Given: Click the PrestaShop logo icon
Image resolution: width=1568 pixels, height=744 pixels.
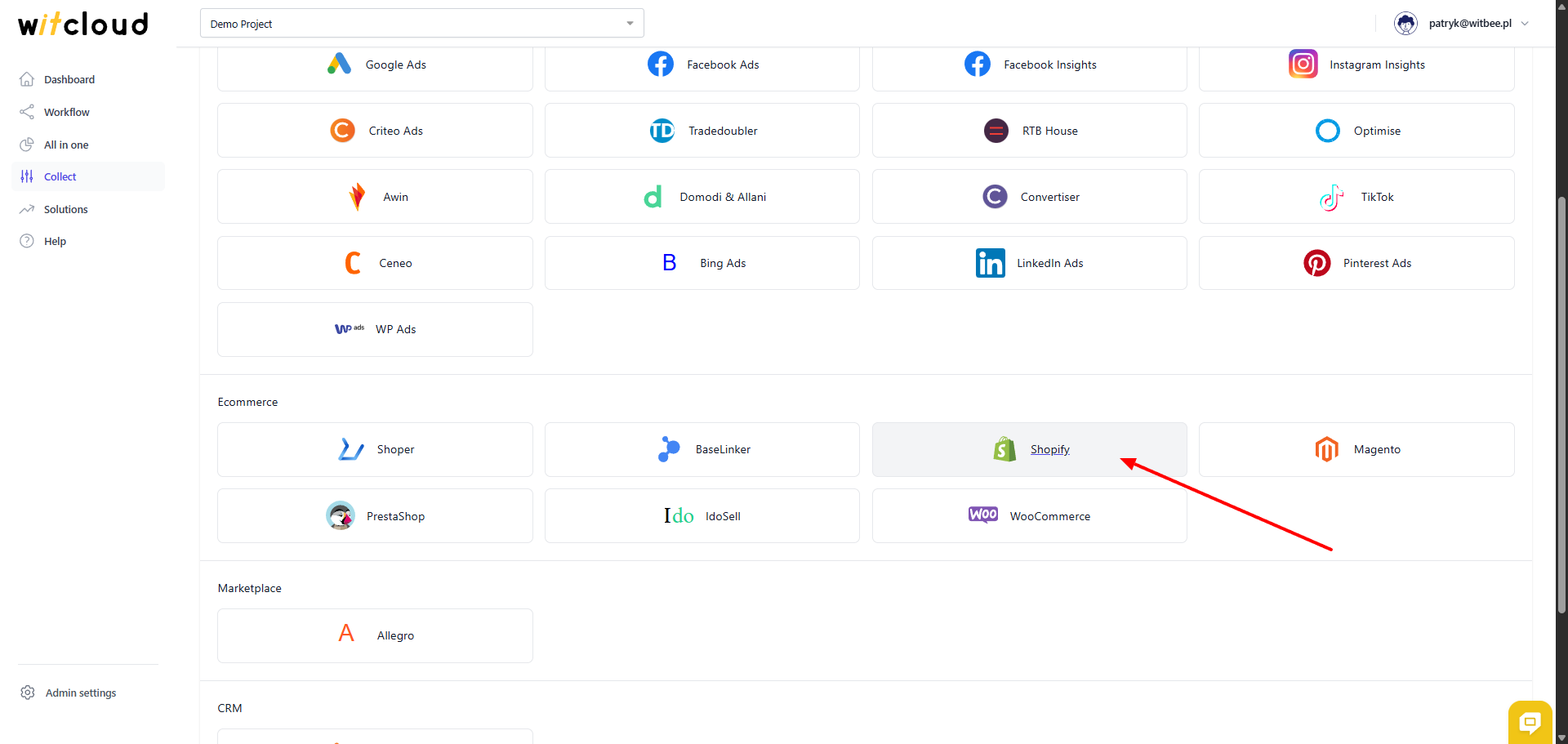Looking at the screenshot, I should (x=341, y=515).
